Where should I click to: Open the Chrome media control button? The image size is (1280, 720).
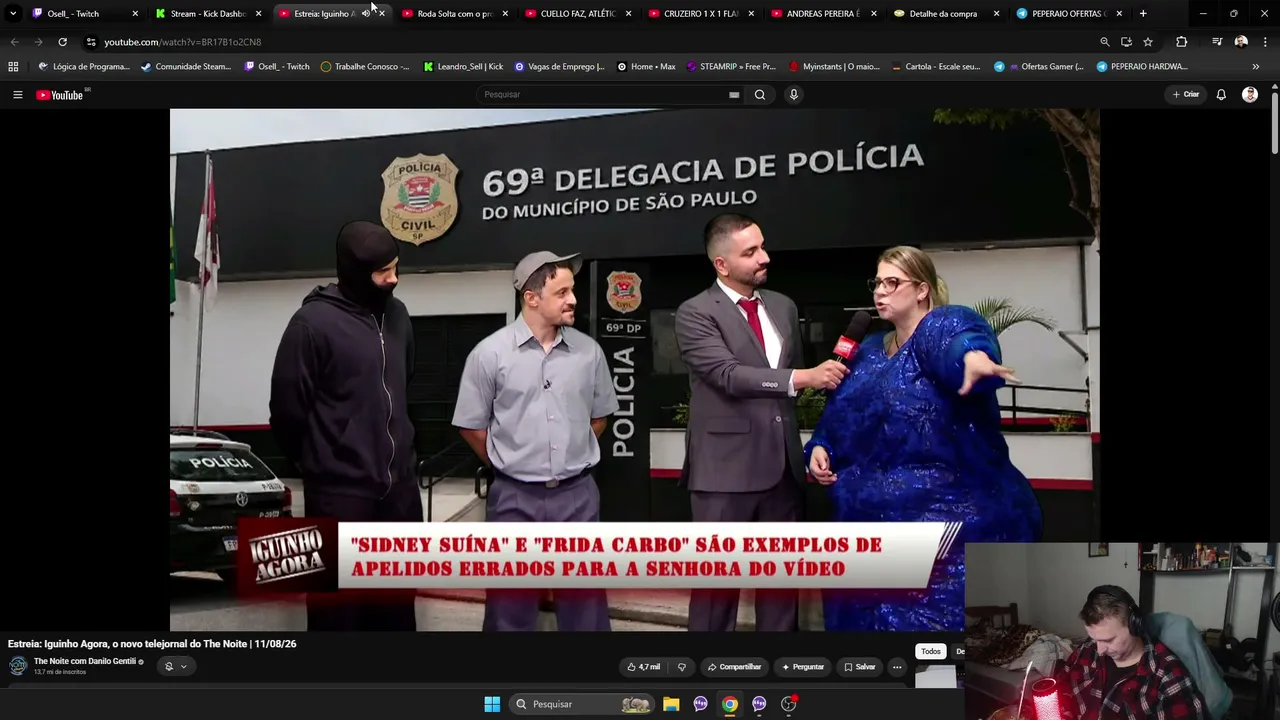tap(1217, 42)
